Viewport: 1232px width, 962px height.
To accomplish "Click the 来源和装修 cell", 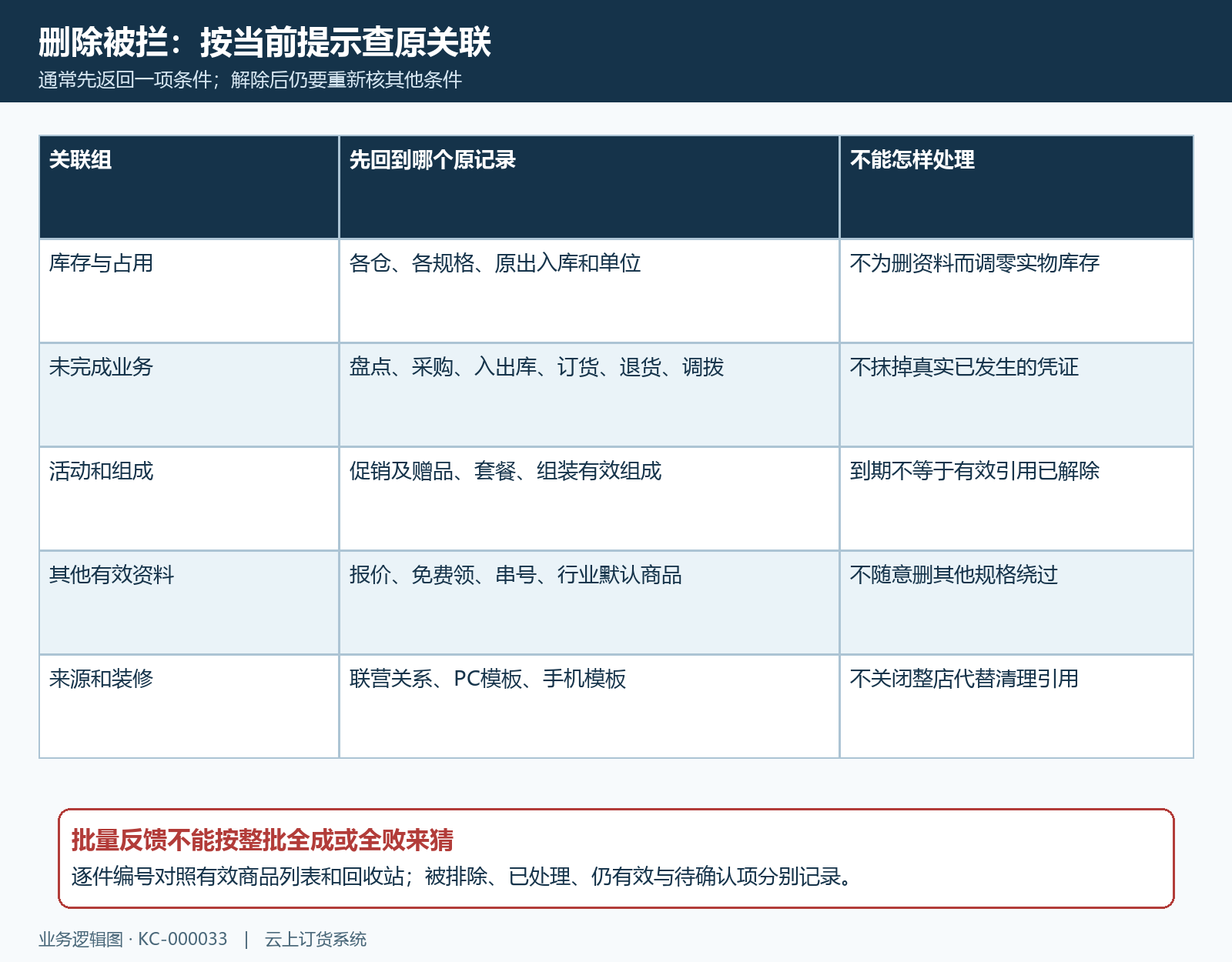I will point(189,706).
